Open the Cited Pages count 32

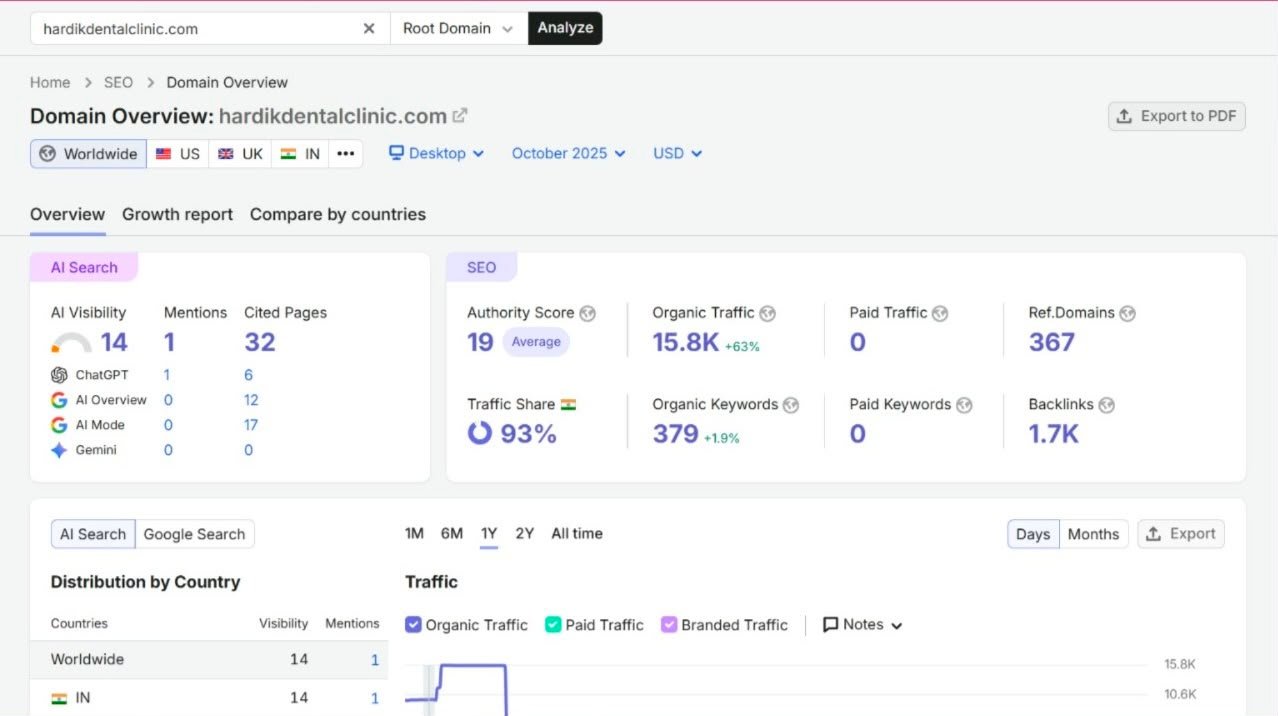[260, 342]
